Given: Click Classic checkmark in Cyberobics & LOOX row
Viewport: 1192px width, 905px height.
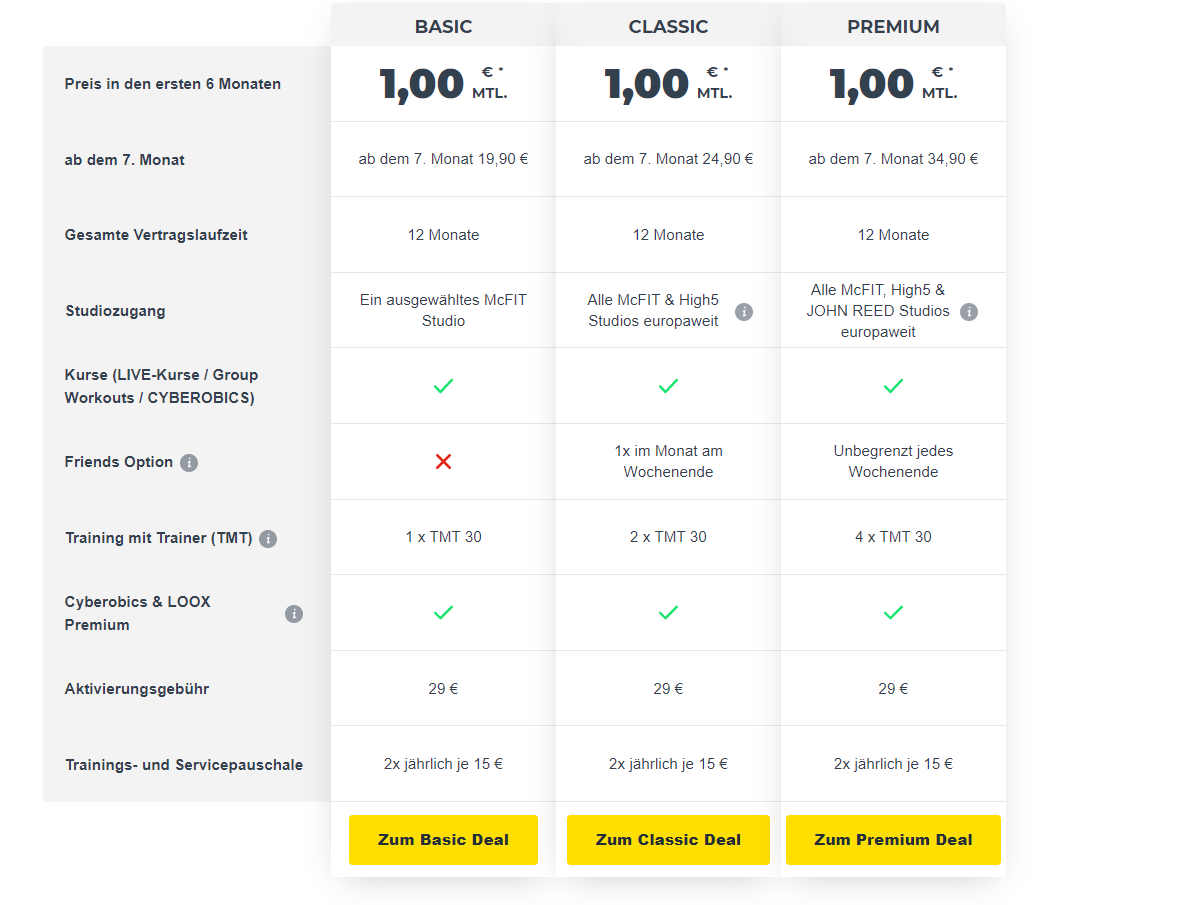Looking at the screenshot, I should click(668, 612).
